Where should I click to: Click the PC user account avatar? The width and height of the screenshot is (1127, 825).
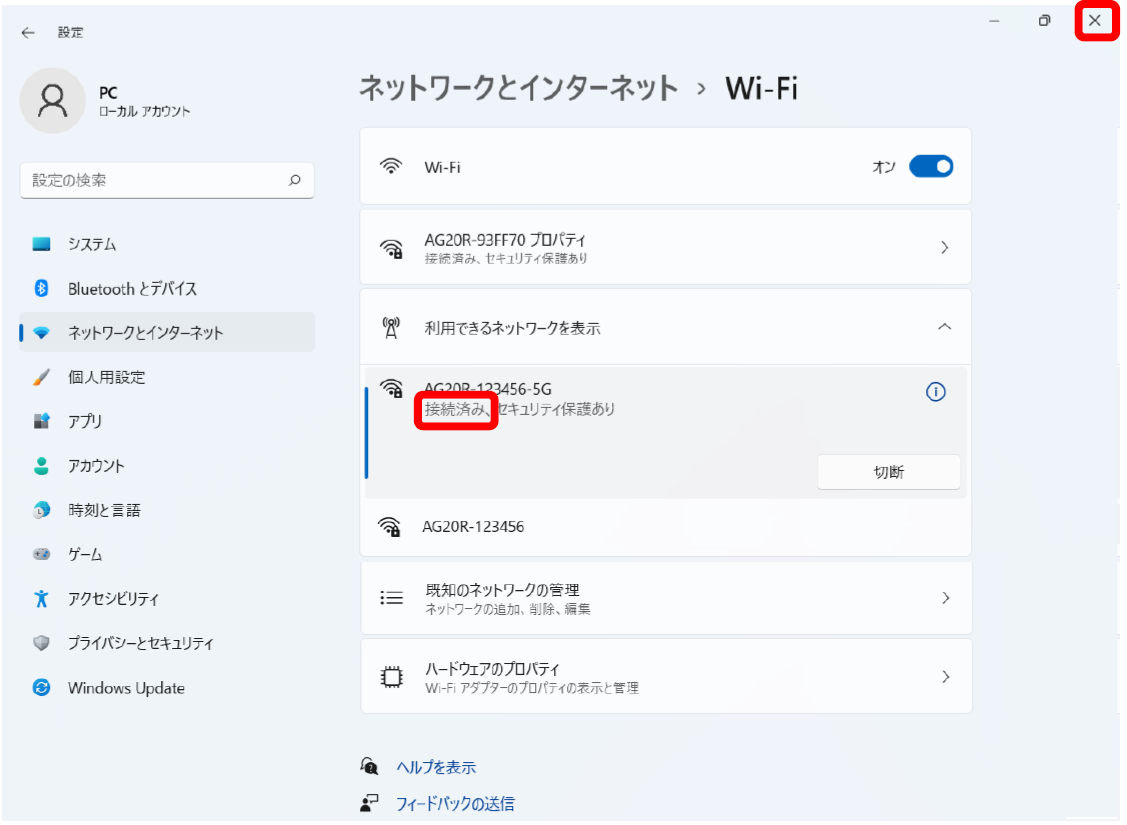pyautogui.click(x=53, y=100)
